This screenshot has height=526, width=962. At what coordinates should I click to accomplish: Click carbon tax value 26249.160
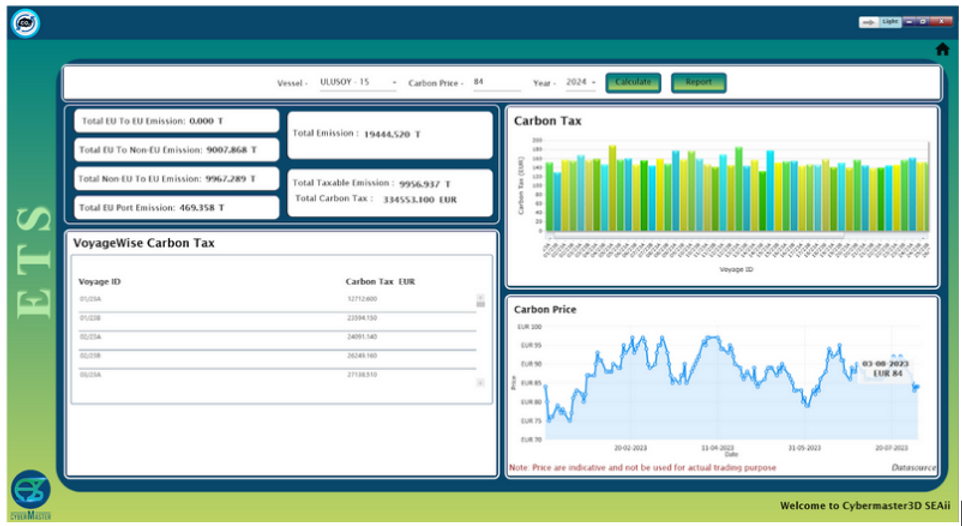point(362,356)
